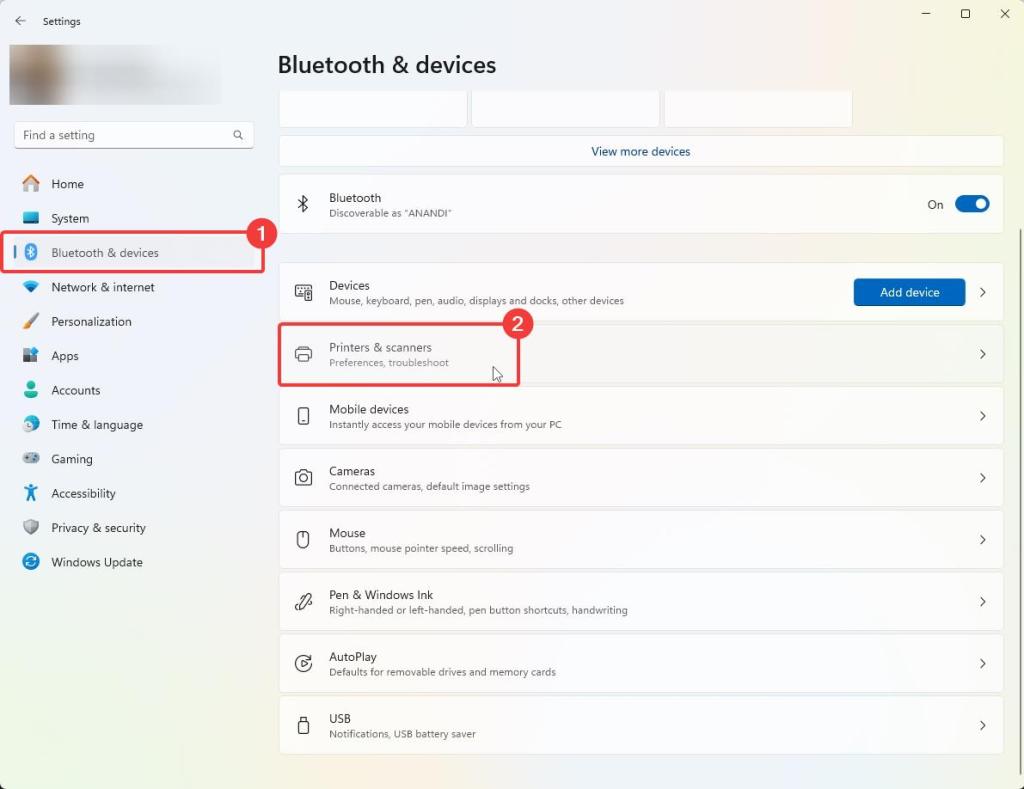The image size is (1024, 789).
Task: Click the "Pen & Windows Ink" title
Action: tap(381, 595)
